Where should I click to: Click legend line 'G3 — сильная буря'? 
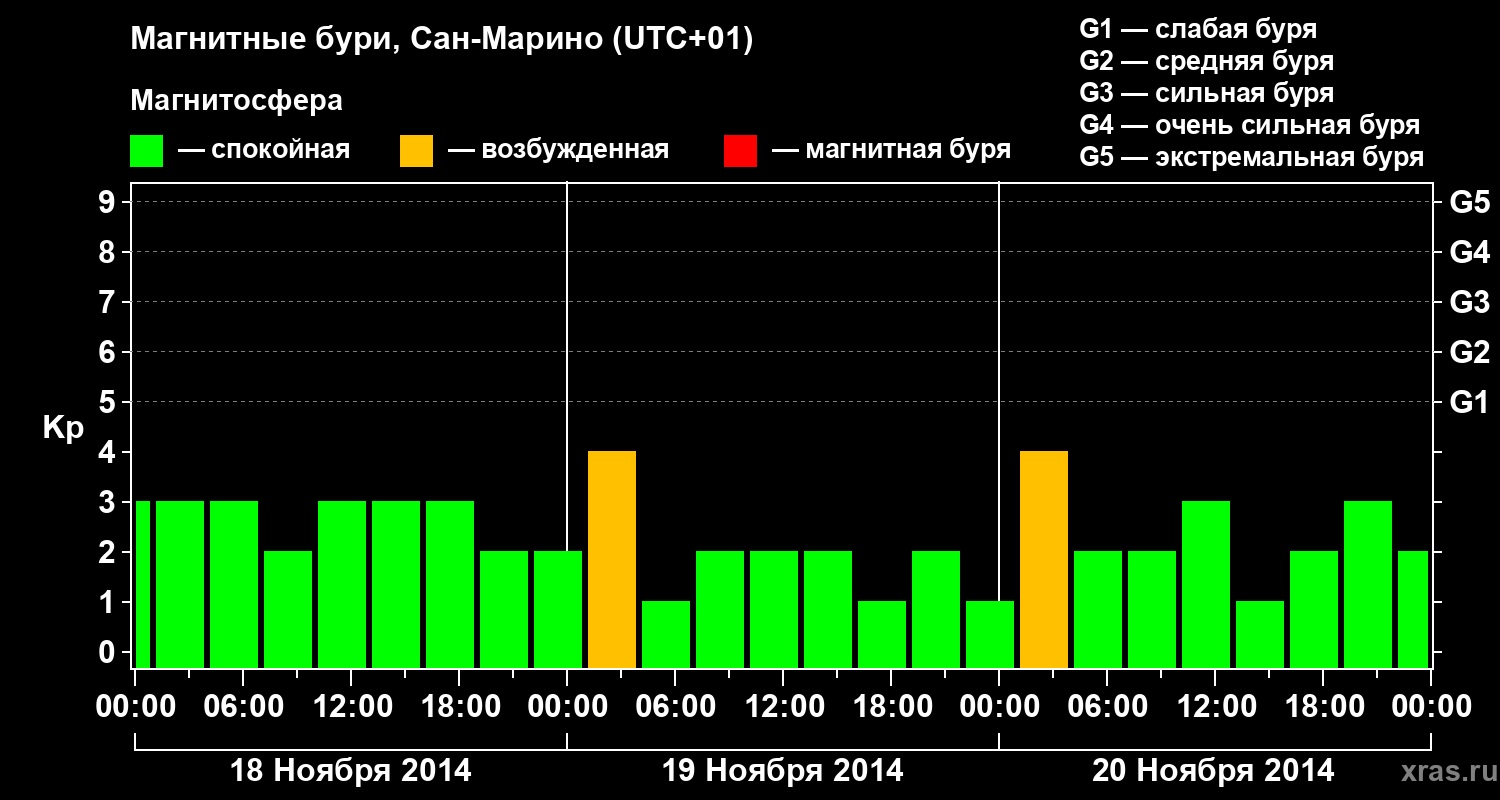1206,93
